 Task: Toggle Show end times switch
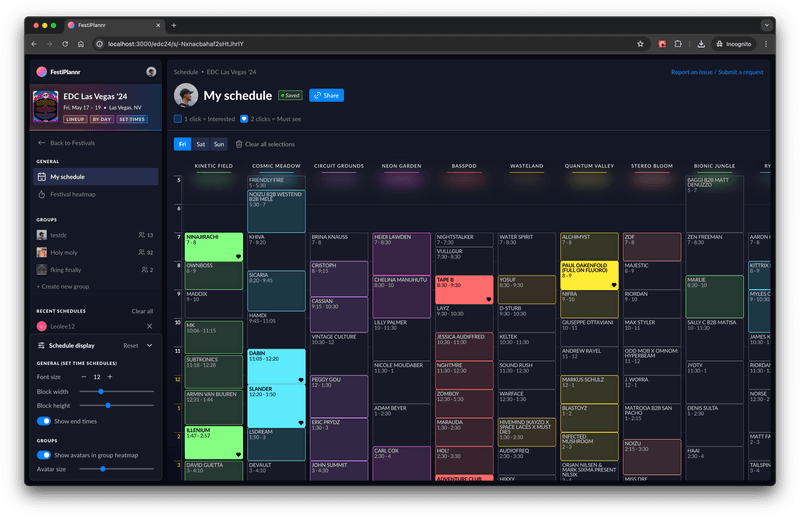point(45,421)
